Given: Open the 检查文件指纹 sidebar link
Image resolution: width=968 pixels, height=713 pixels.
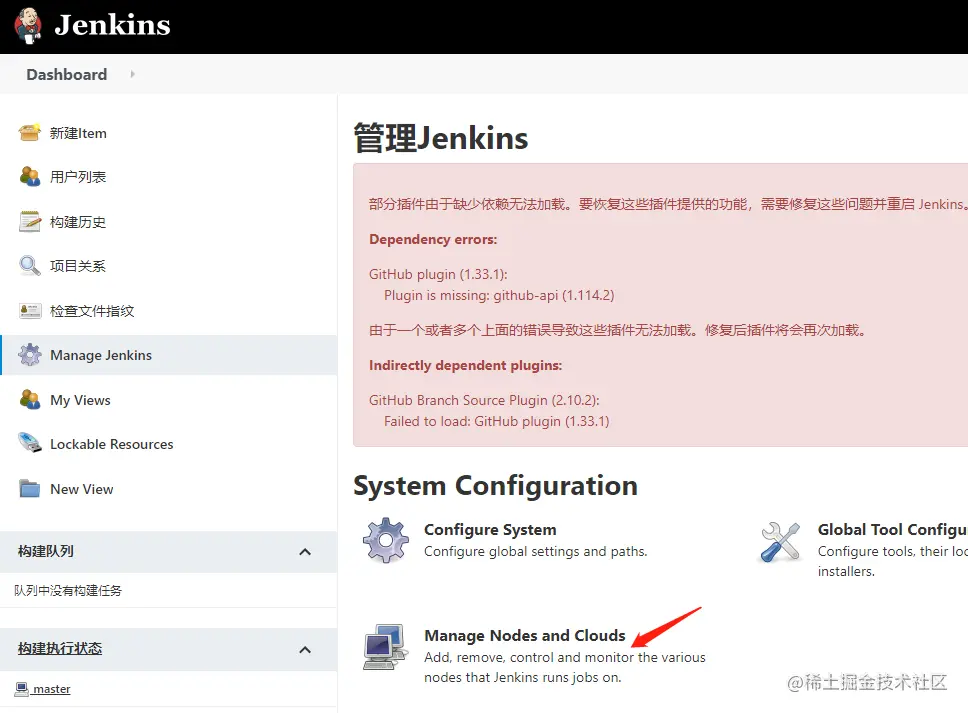Looking at the screenshot, I should pos(92,311).
